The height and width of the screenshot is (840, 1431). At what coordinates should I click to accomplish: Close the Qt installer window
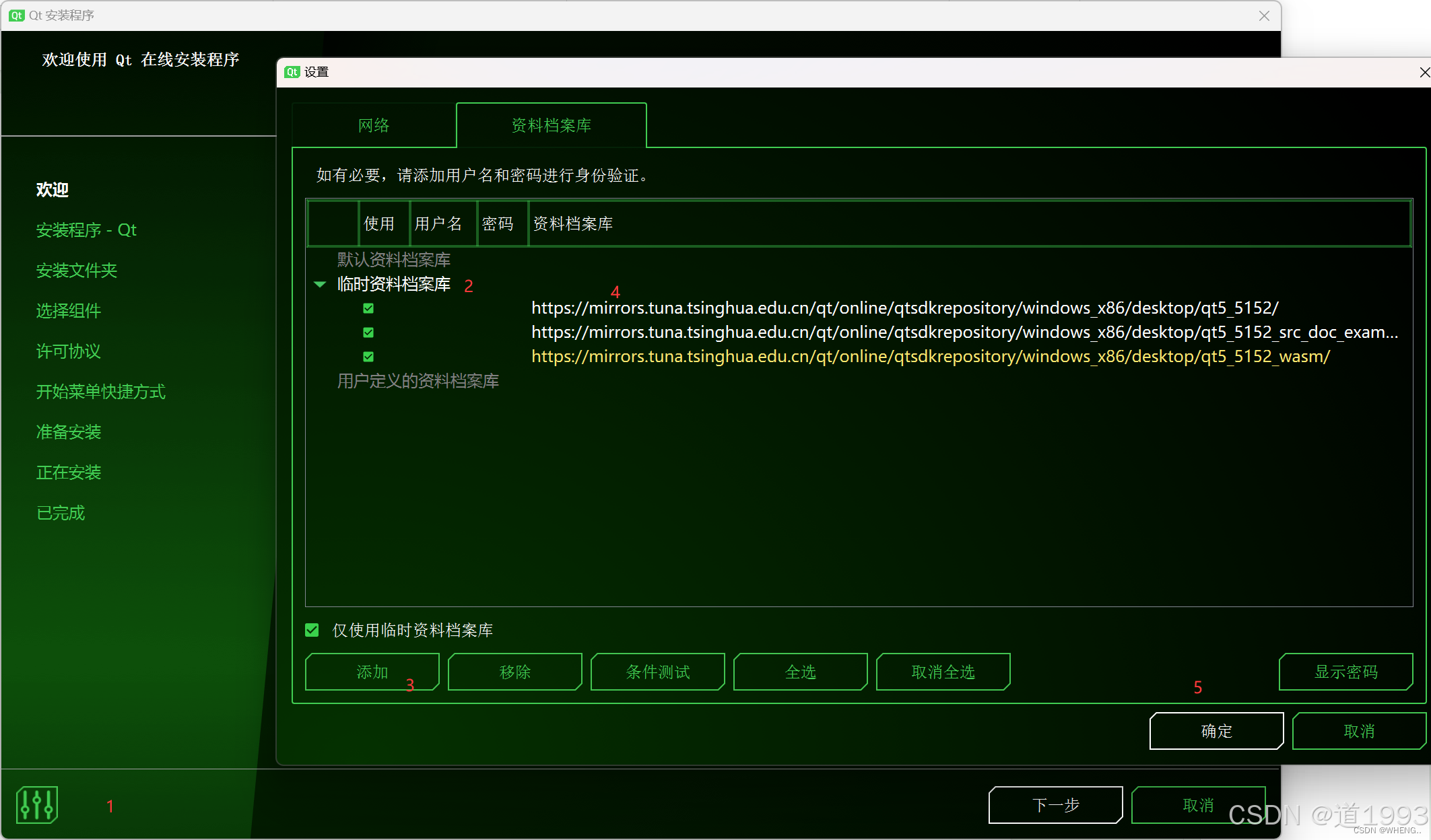point(1264,15)
